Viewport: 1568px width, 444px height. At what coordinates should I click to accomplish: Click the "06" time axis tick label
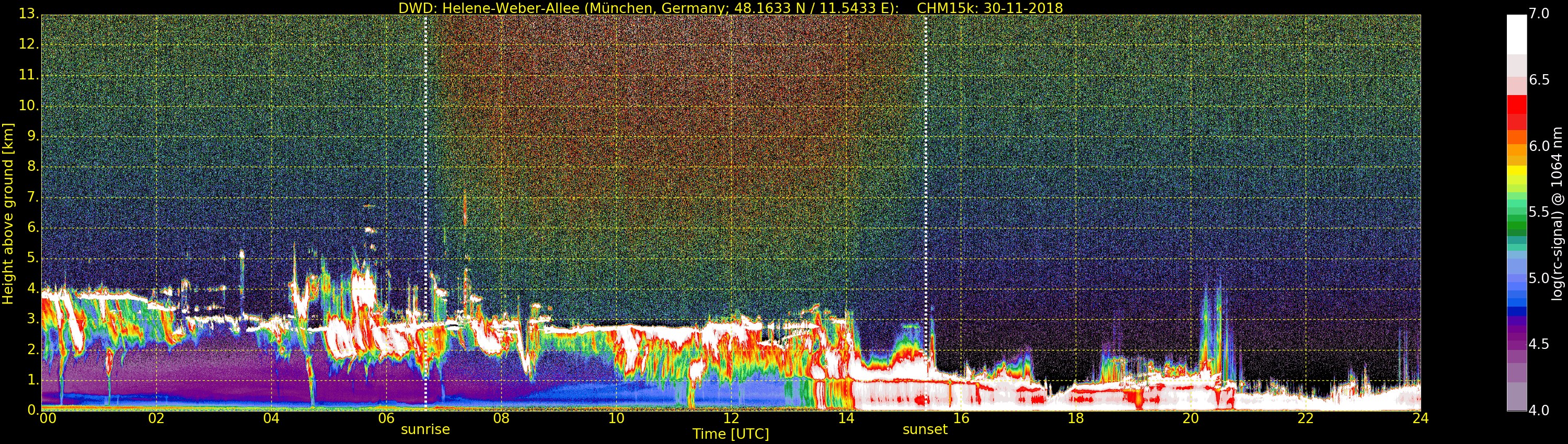tap(387, 418)
